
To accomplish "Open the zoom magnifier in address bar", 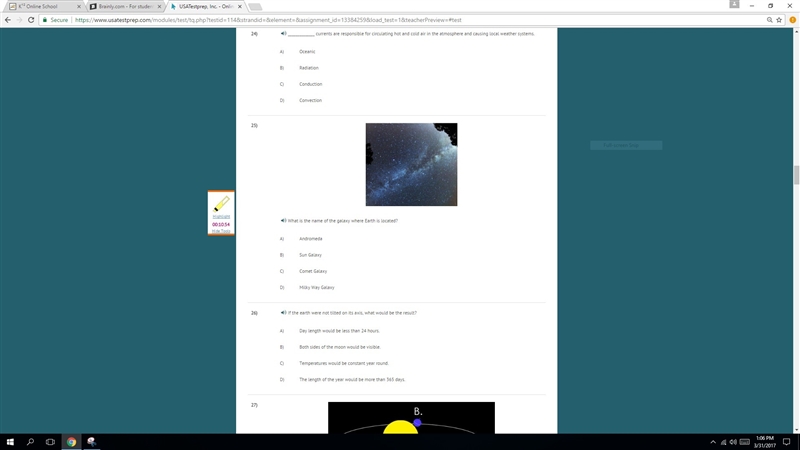I will click(769, 20).
